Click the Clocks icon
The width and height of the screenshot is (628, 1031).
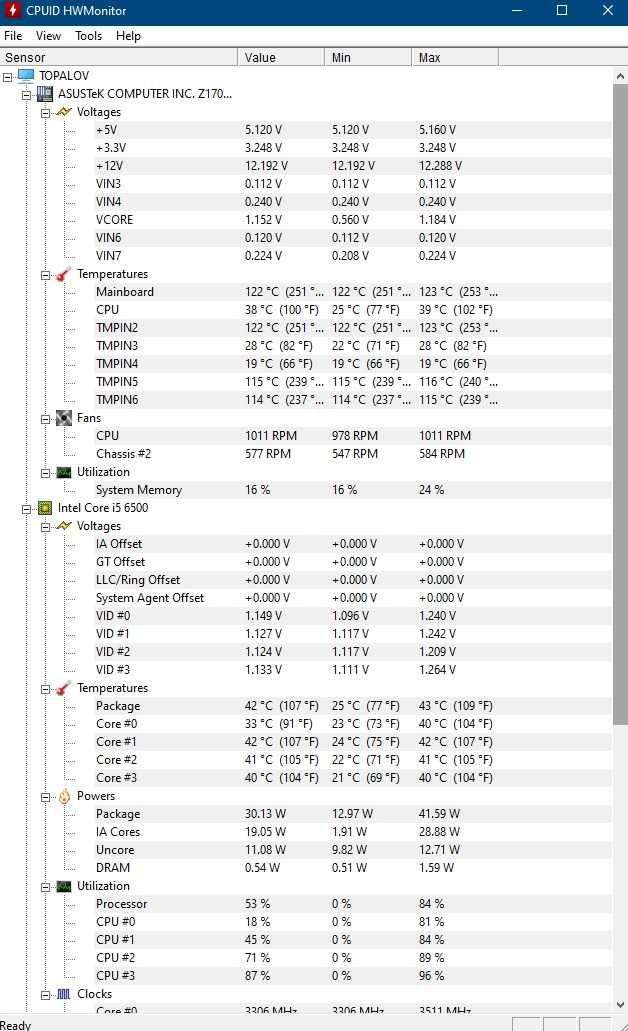(x=64, y=994)
